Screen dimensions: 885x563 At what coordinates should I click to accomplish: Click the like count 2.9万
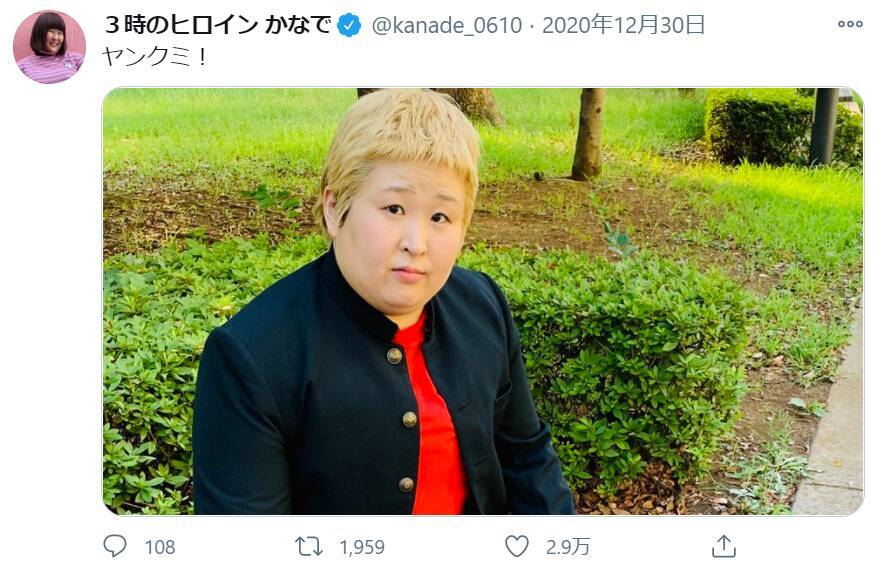568,547
